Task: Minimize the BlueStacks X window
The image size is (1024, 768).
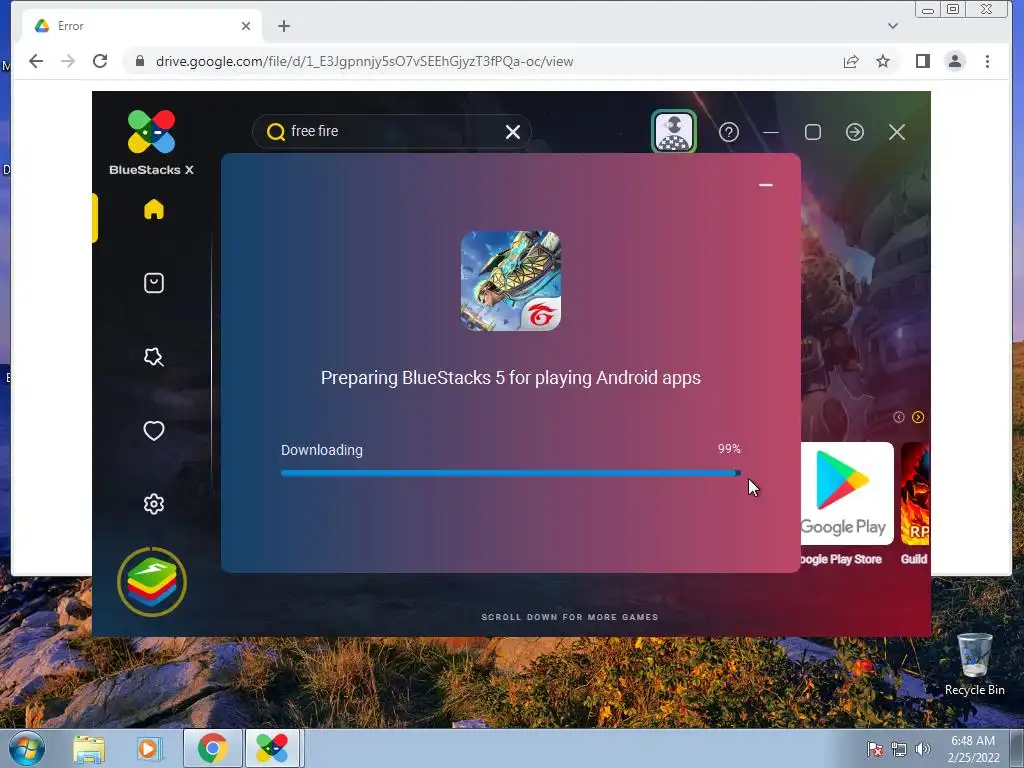Action: pyautogui.click(x=771, y=132)
